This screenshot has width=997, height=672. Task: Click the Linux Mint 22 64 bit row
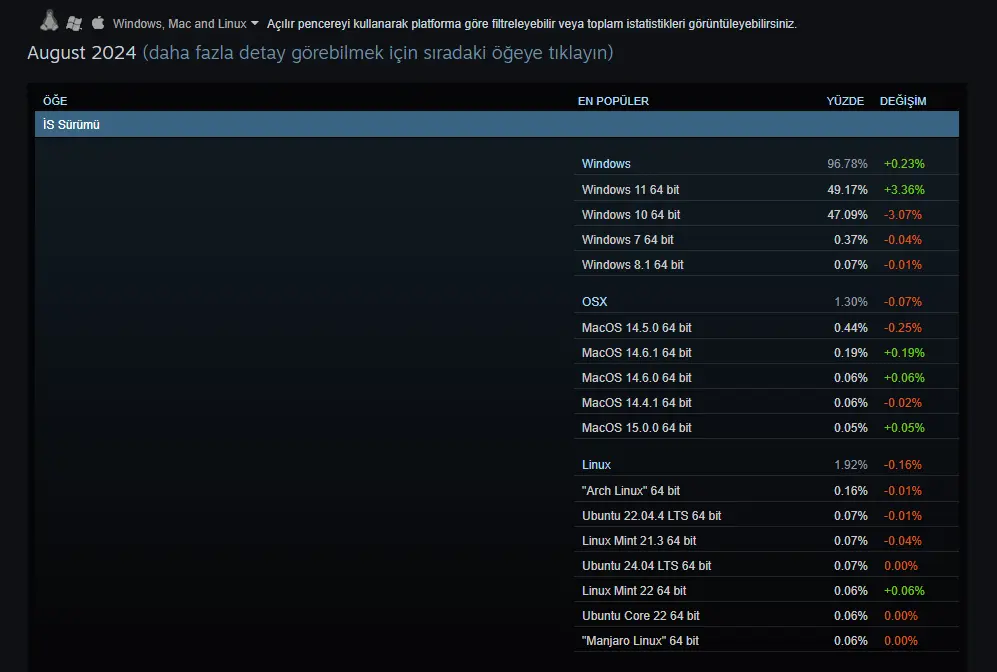pos(766,591)
